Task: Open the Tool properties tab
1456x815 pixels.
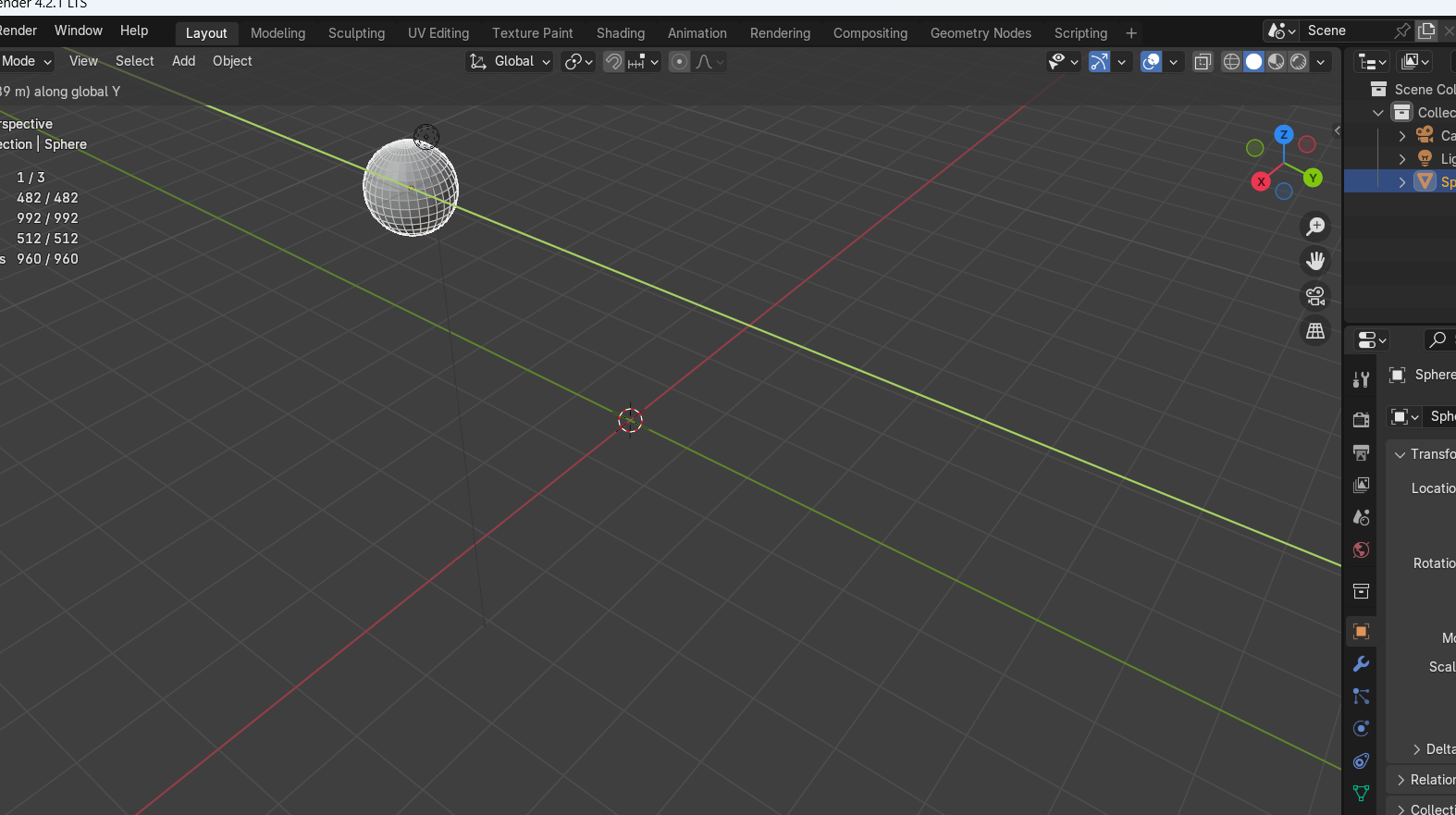Action: (x=1361, y=379)
